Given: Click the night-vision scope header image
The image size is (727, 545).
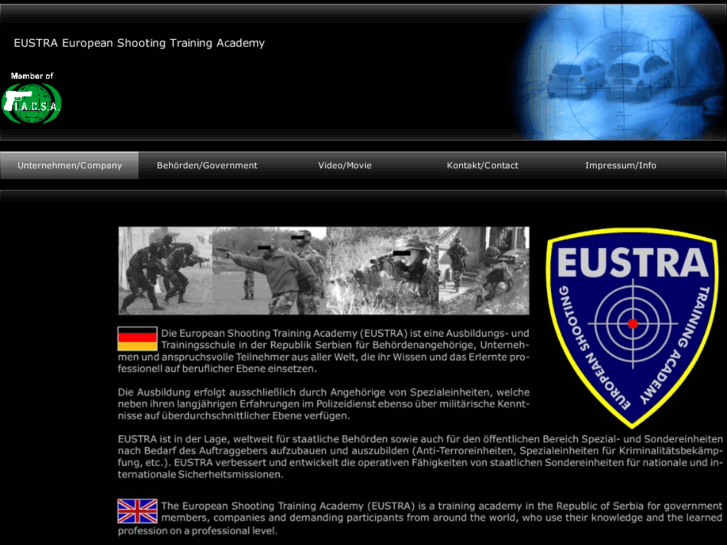Looking at the screenshot, I should point(619,72).
